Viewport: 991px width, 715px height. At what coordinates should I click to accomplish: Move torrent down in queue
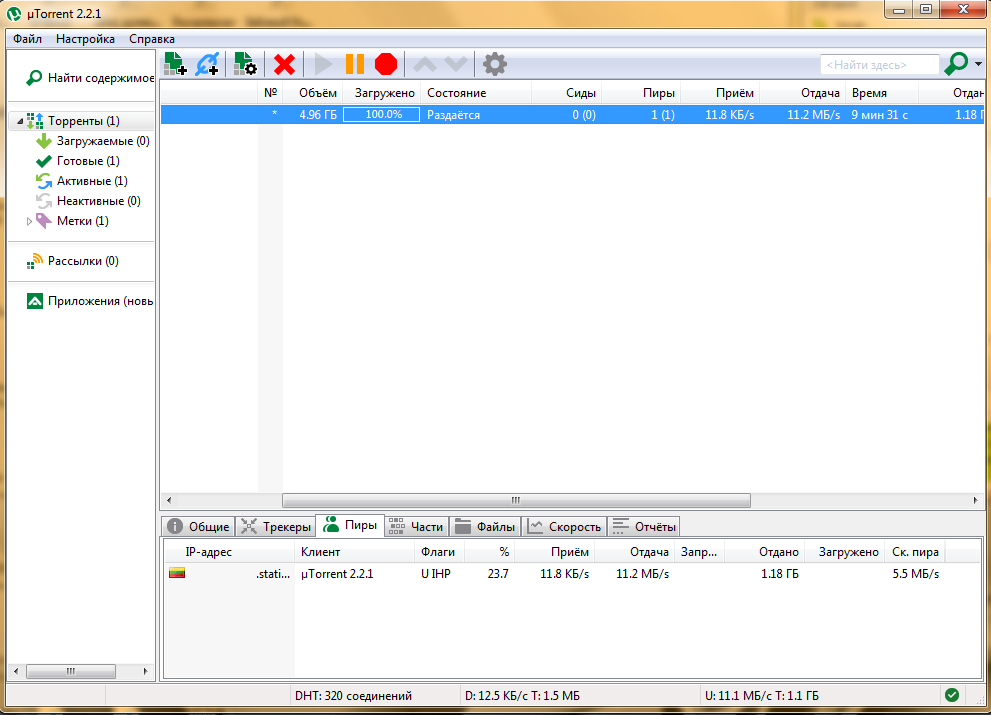pyautogui.click(x=456, y=64)
